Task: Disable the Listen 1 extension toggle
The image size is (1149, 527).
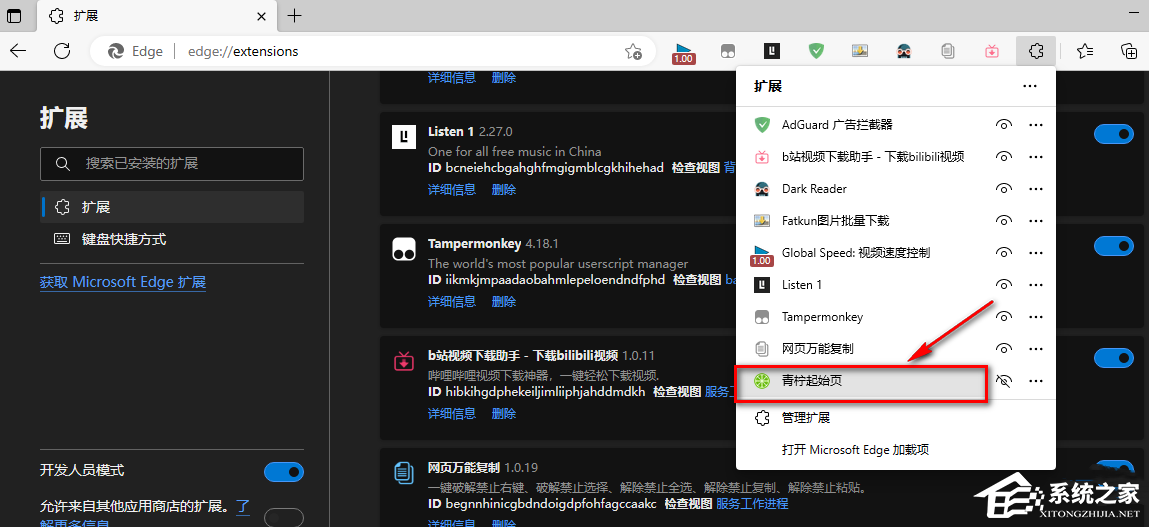Action: click(x=1113, y=134)
